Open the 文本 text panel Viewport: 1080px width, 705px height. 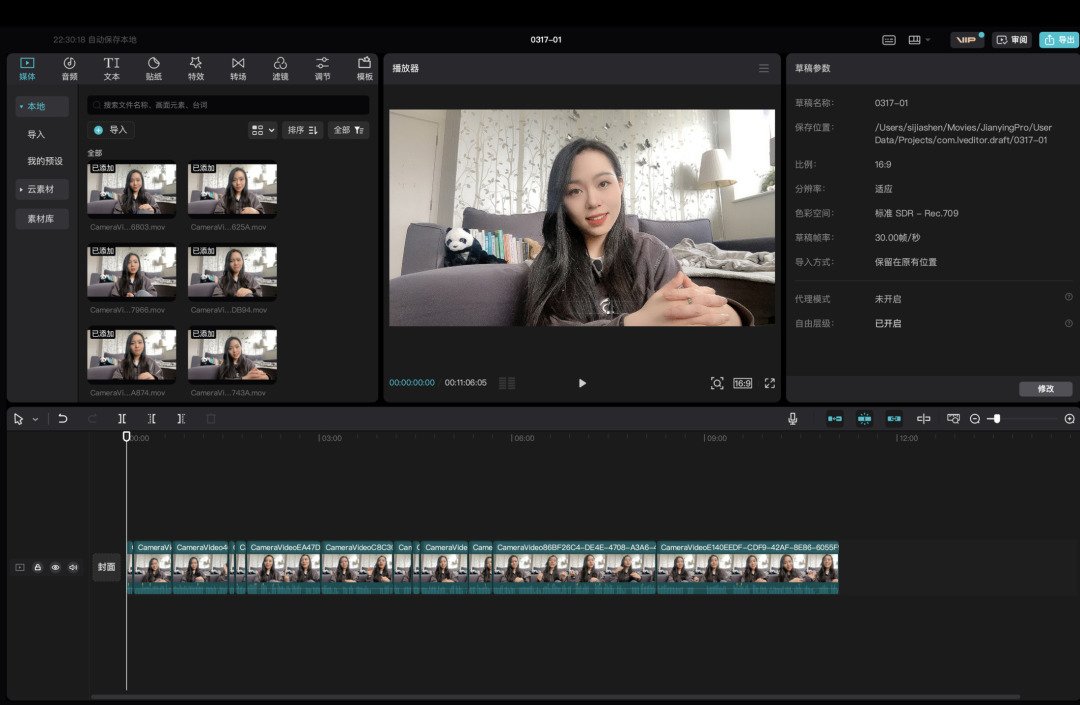pyautogui.click(x=111, y=67)
